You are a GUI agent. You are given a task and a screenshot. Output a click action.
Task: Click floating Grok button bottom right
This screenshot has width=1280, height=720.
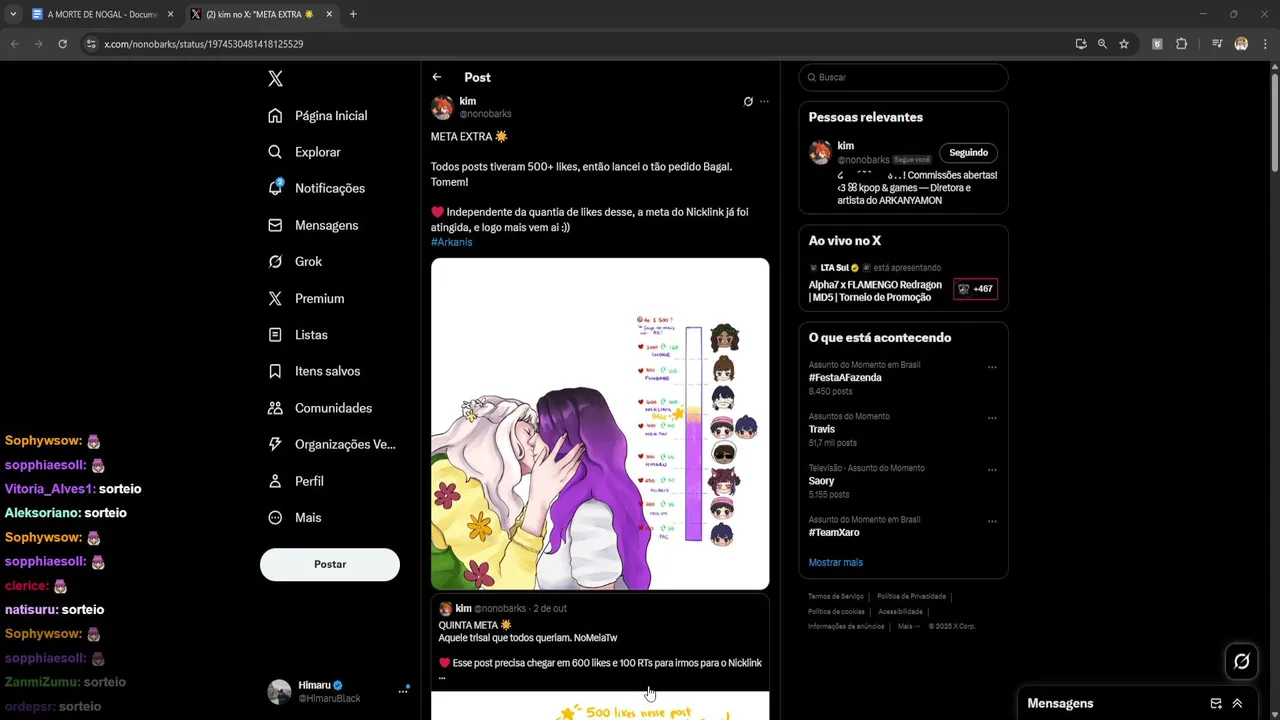pos(1242,661)
